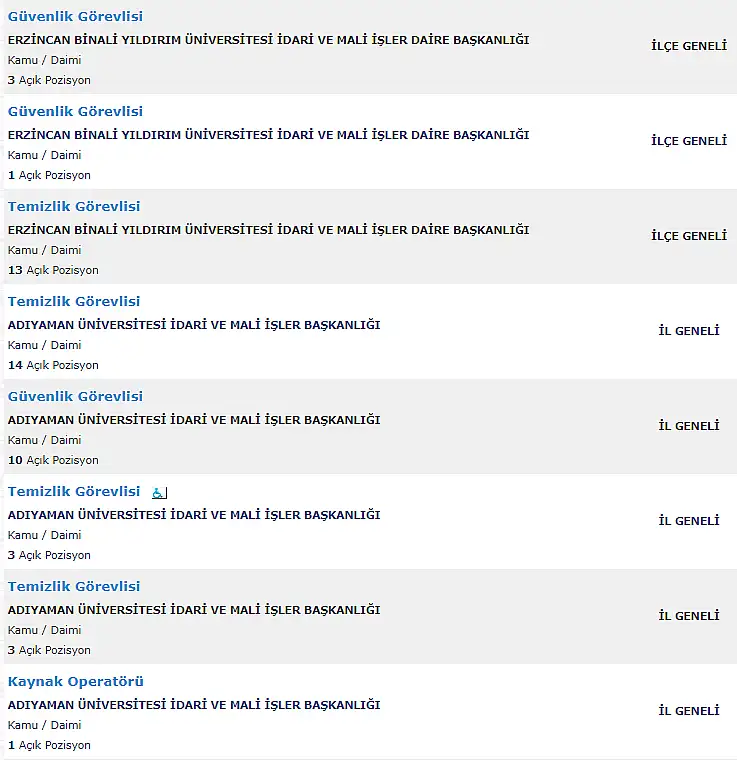Select Adıyaman Üniversitesi name in 14-position row
This screenshot has height=760, width=737.
pyautogui.click(x=194, y=325)
